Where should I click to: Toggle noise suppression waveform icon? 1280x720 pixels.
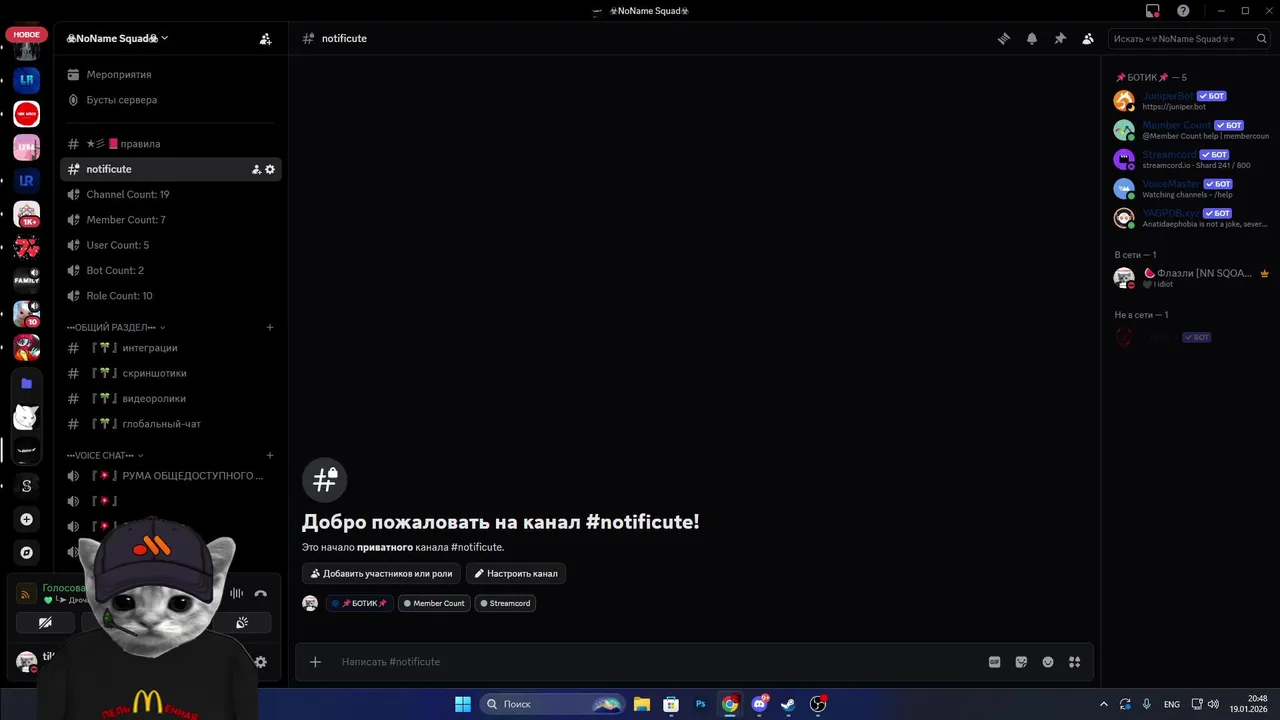(236, 594)
